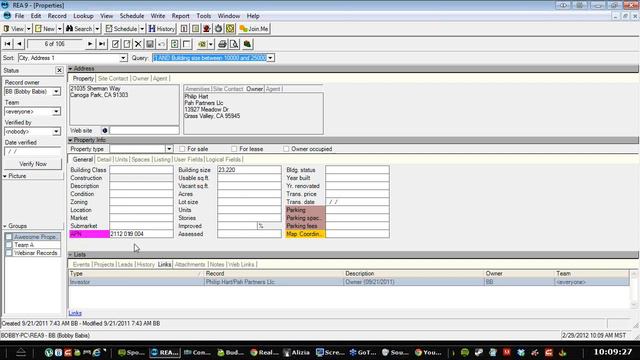The height and width of the screenshot is (360, 640).
Task: Click the Type column header
Action: (x=136, y=274)
